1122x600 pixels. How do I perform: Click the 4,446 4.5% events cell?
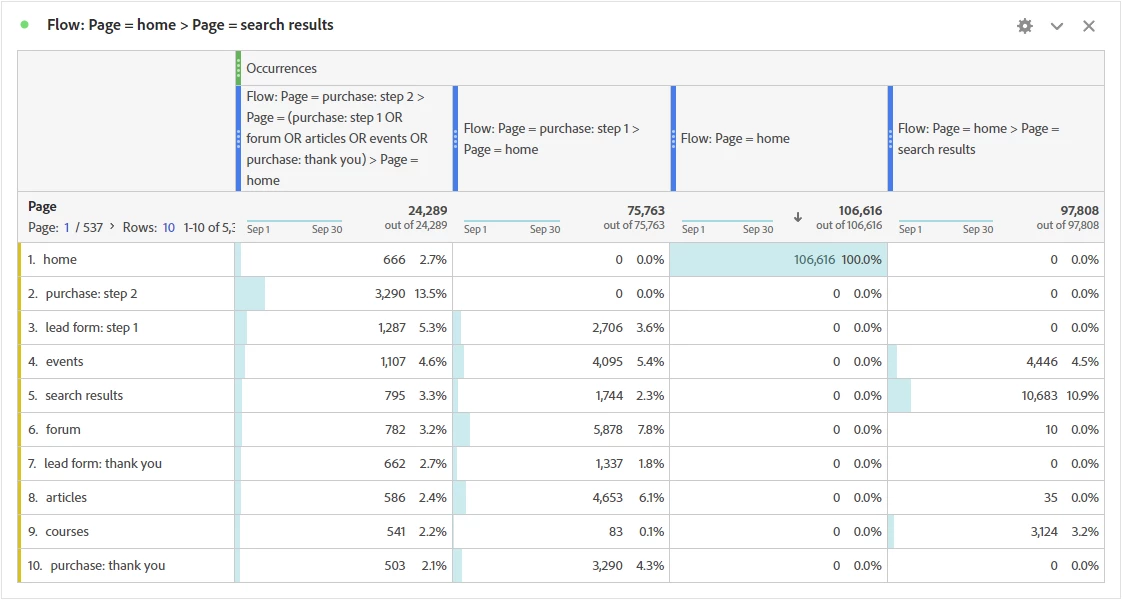pos(996,361)
